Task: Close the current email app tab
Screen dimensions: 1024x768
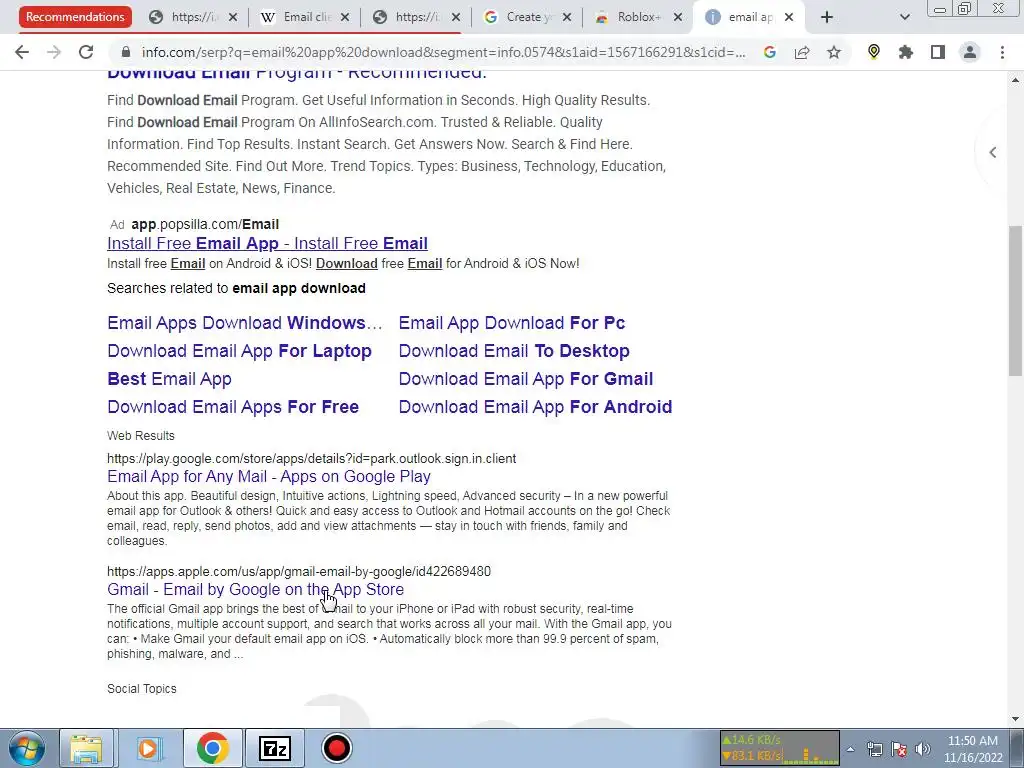Action: pos(789,18)
